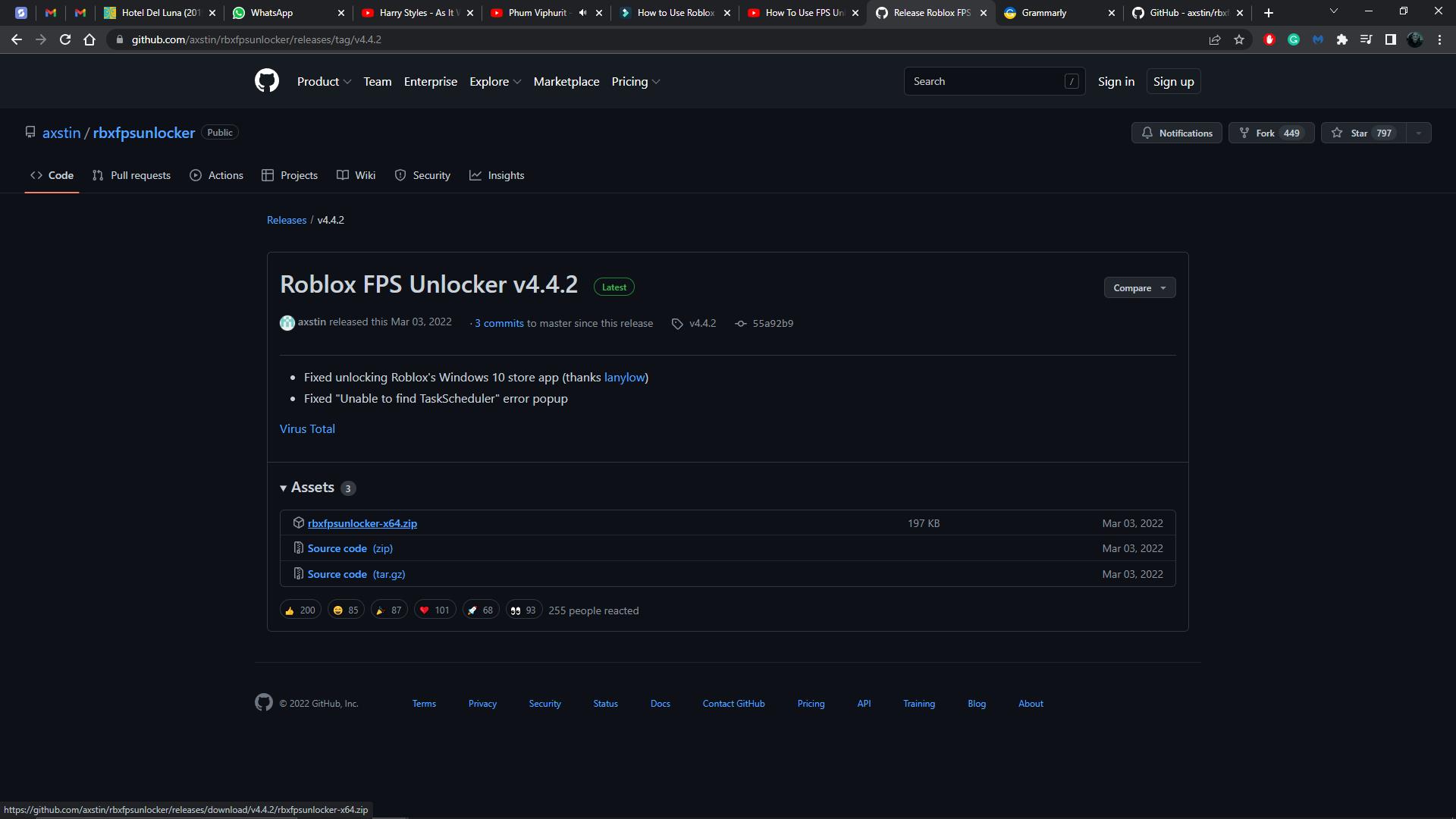Bookmark this page with star icon
Viewport: 1456px width, 819px height.
[x=1239, y=39]
